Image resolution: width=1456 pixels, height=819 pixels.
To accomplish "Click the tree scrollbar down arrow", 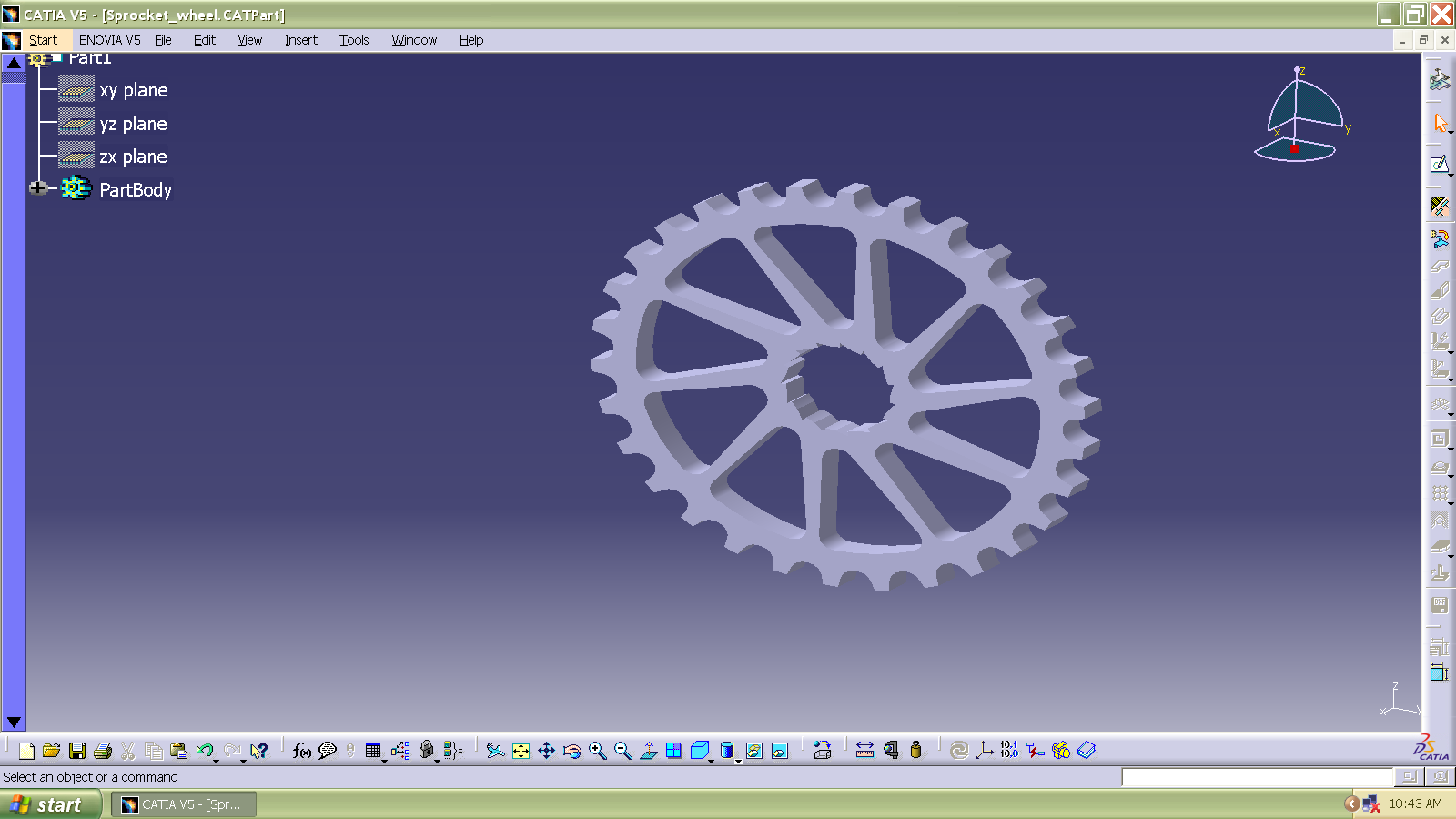I will point(14,722).
